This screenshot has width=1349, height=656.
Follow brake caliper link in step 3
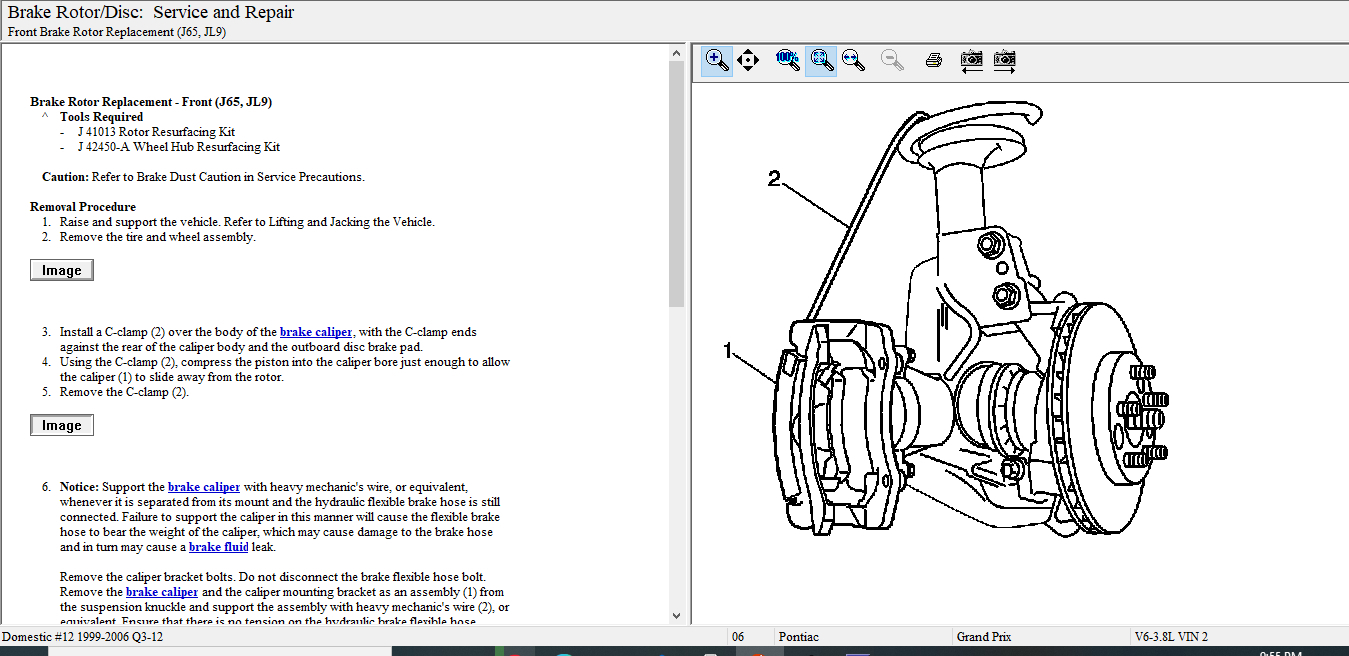[316, 332]
